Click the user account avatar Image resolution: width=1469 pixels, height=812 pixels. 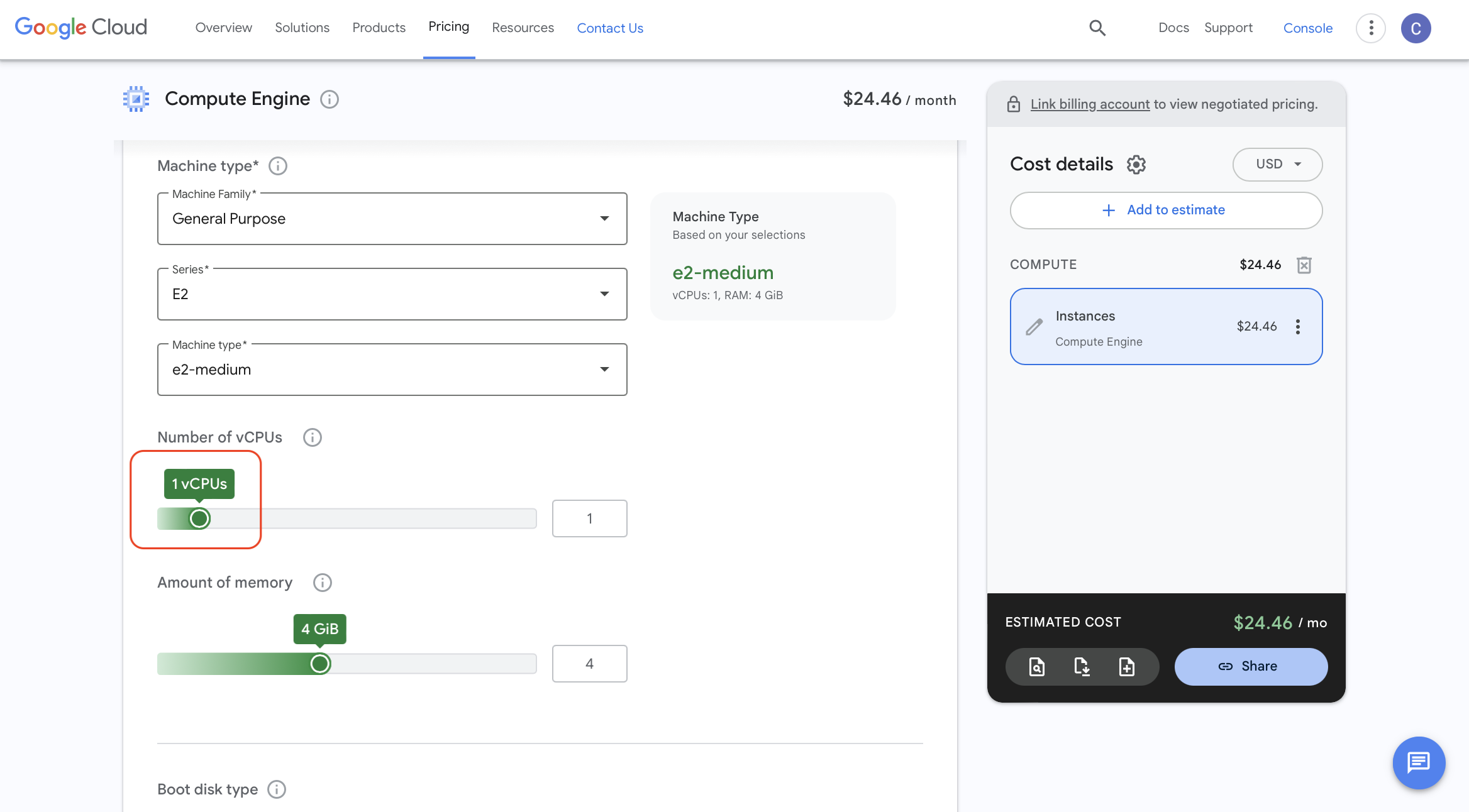click(1416, 28)
